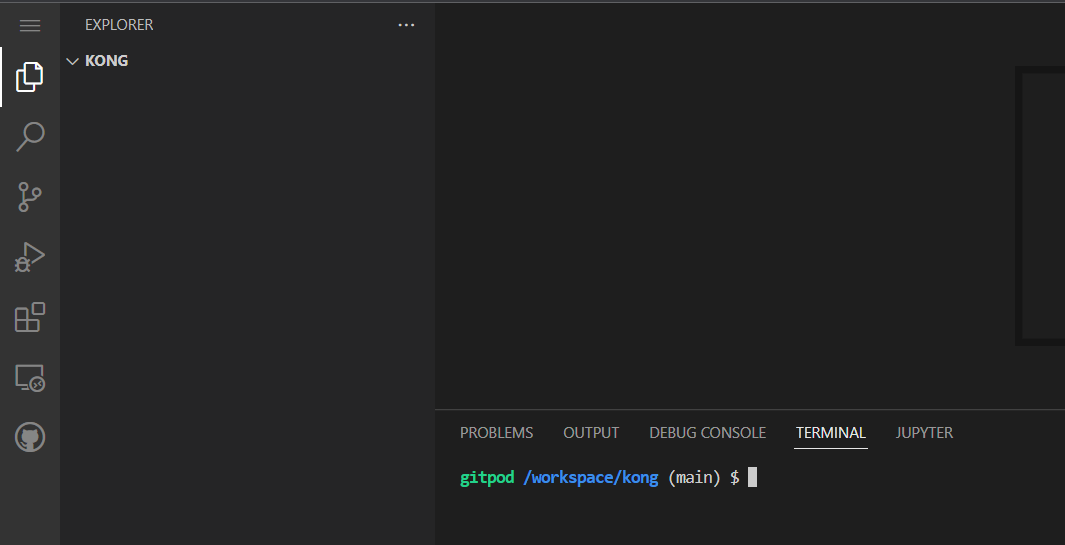
Task: Open the Remote Explorer view
Action: pos(30,377)
